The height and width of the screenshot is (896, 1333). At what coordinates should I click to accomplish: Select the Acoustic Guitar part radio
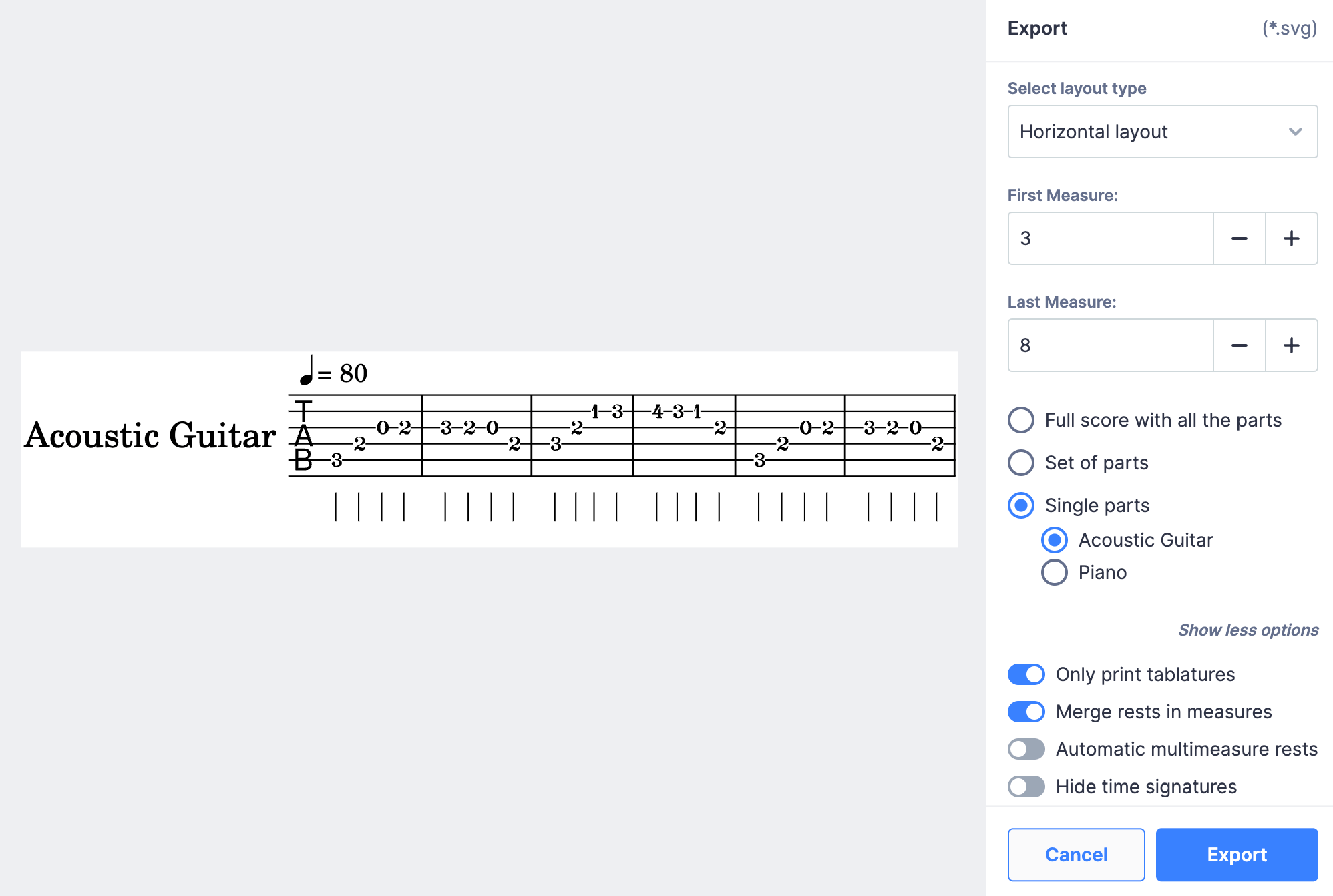tap(1055, 540)
